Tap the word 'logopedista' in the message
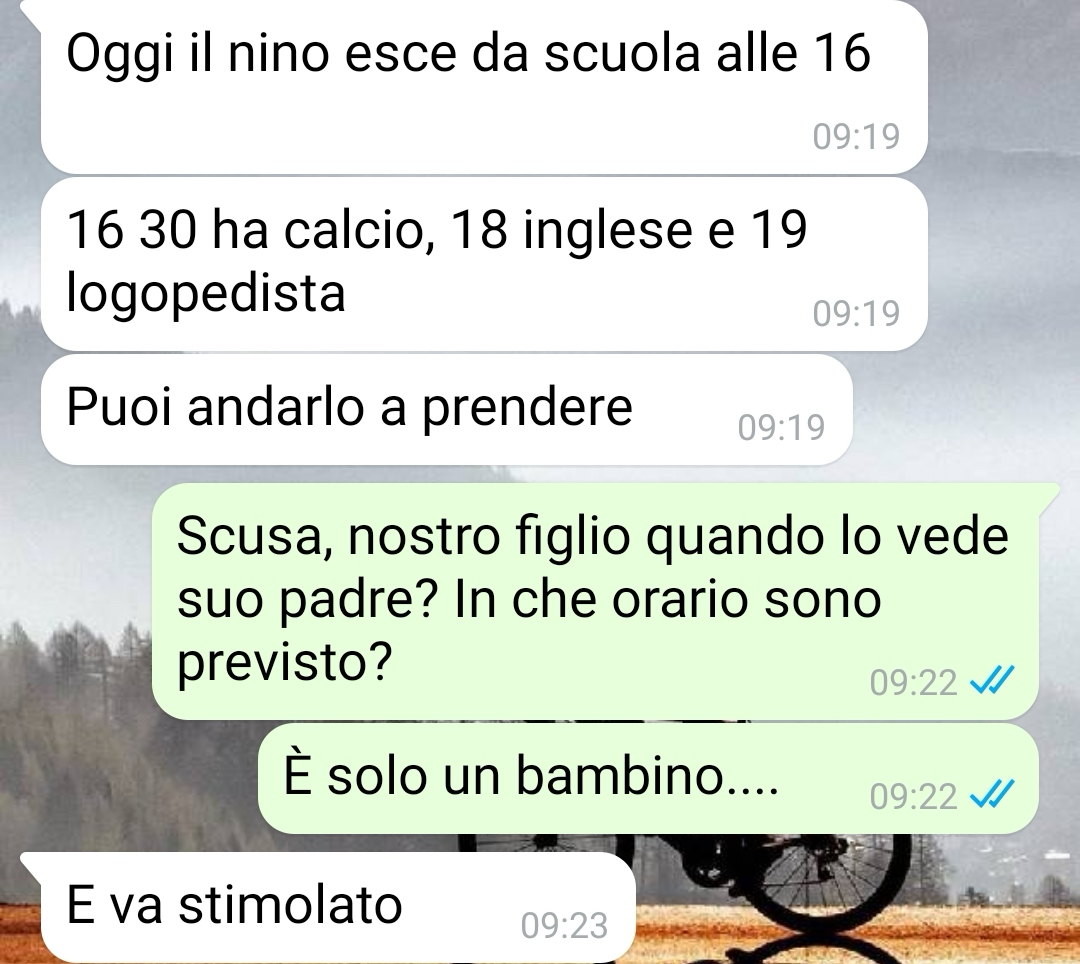1080x964 pixels. tap(205, 293)
